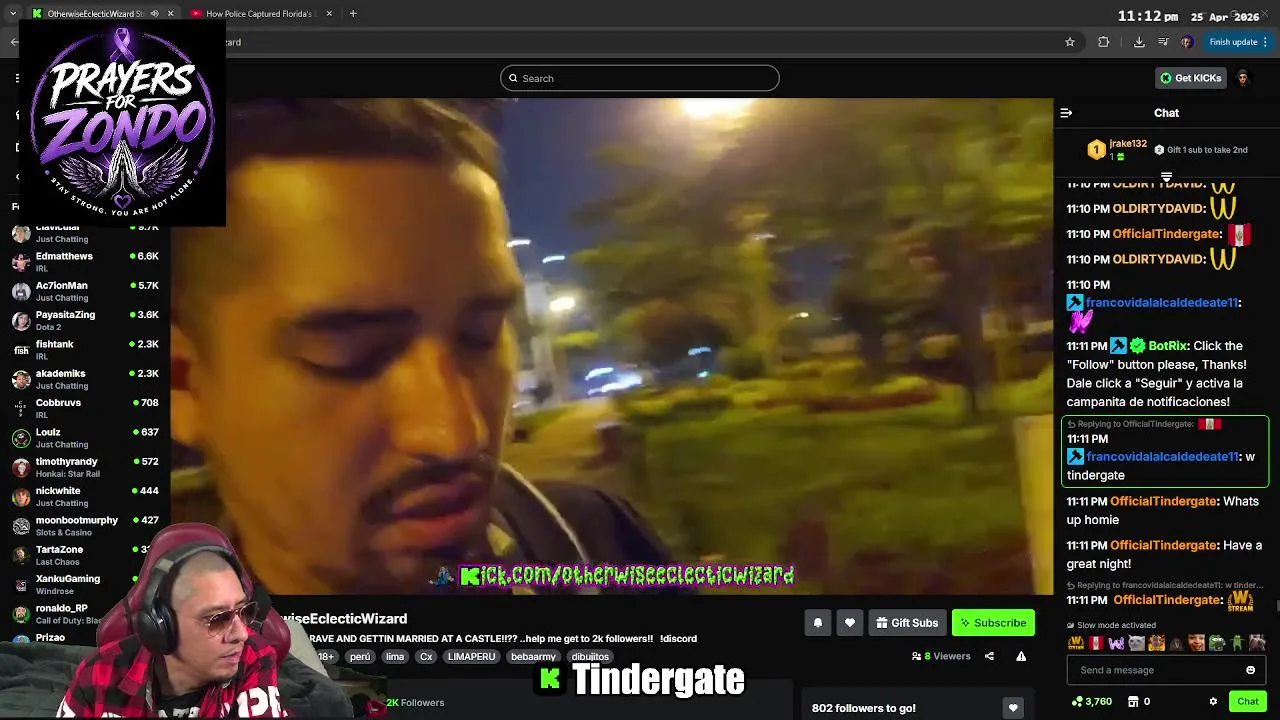1280x720 pixels.
Task: Open media controls icon in browser toolbar
Action: (x=1163, y=42)
